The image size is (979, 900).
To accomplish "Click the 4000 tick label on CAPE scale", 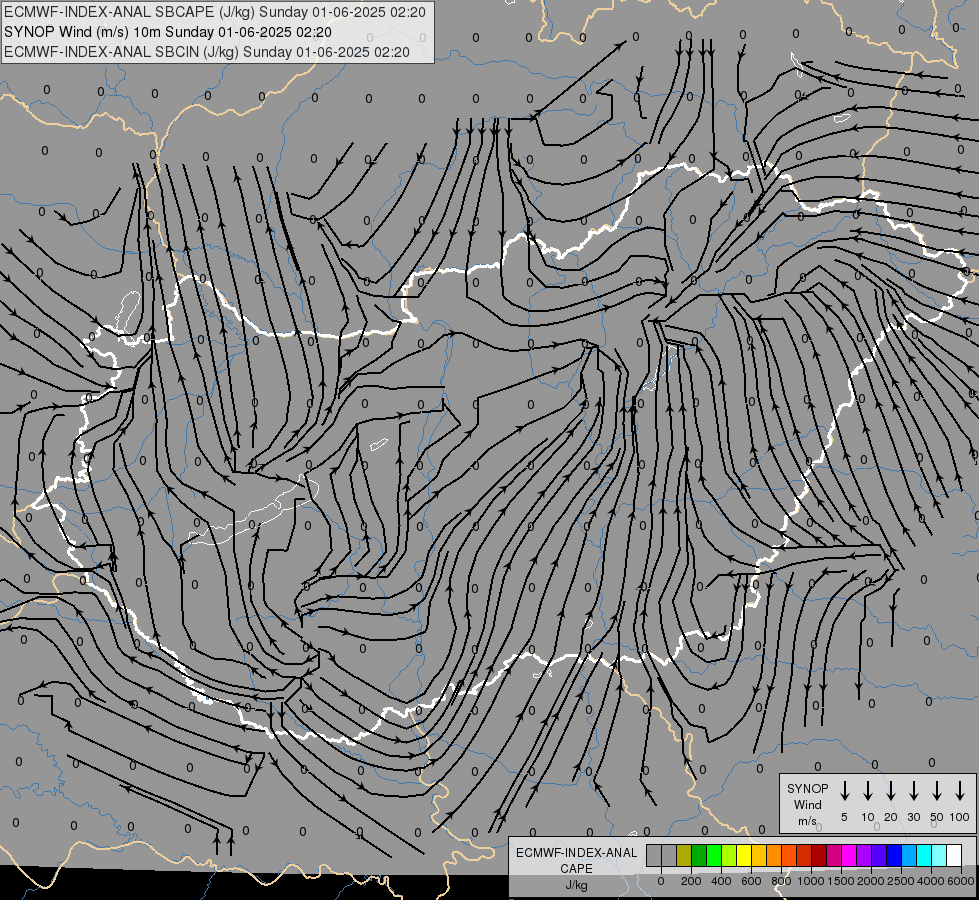I will (x=931, y=881).
